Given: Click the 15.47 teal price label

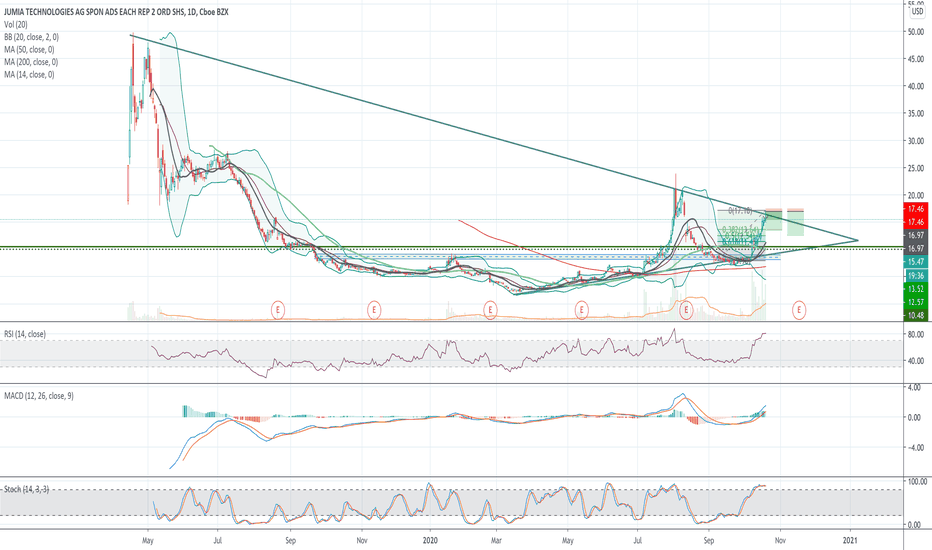Looking at the screenshot, I should click(916, 262).
